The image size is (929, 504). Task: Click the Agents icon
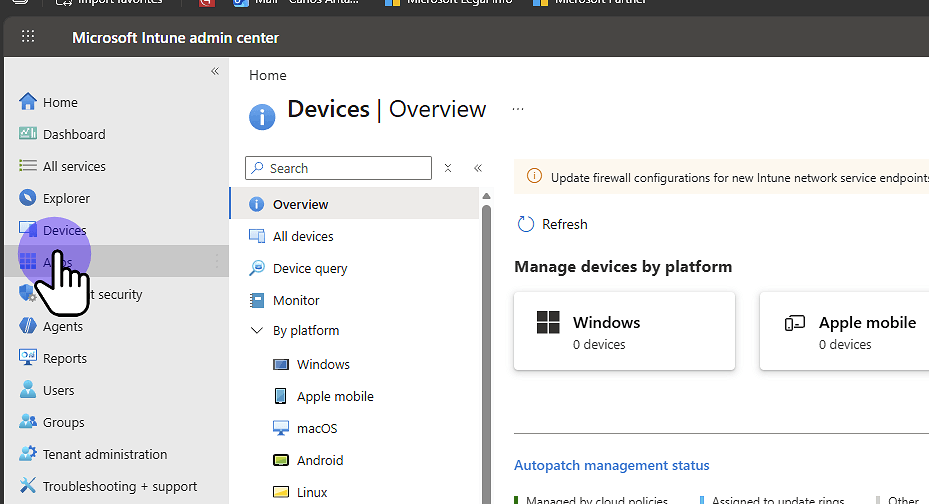click(28, 325)
